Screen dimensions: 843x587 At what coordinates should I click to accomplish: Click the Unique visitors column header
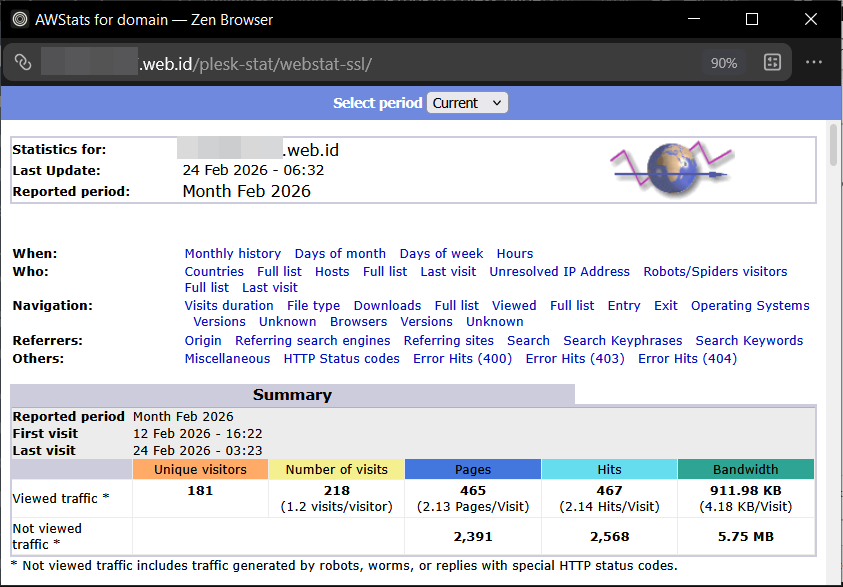pyautogui.click(x=200, y=469)
